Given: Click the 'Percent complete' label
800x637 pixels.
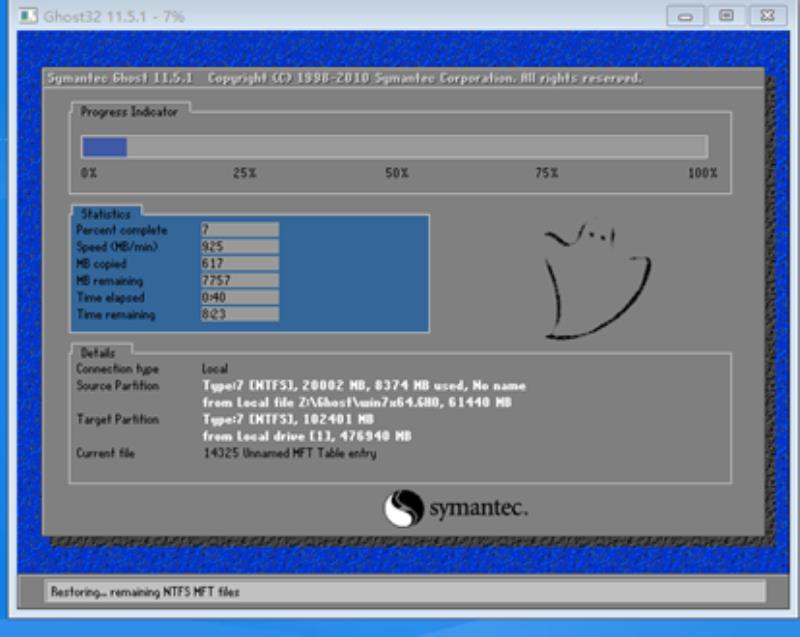Looking at the screenshot, I should point(121,230).
